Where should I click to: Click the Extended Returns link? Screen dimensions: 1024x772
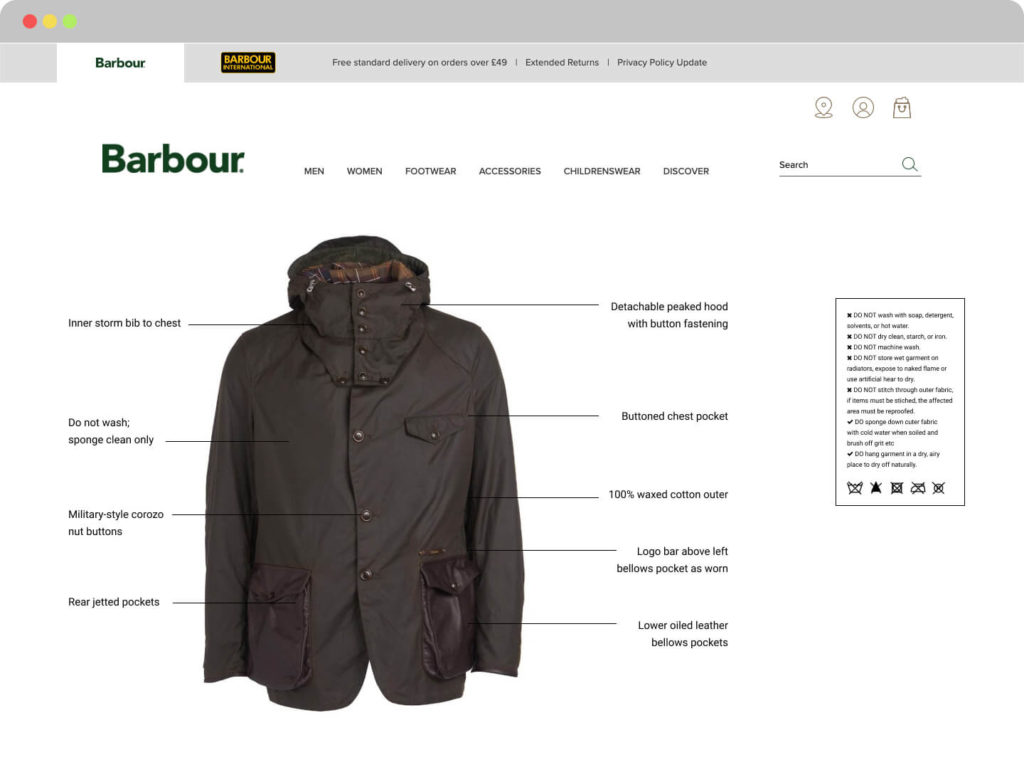pyautogui.click(x=562, y=63)
